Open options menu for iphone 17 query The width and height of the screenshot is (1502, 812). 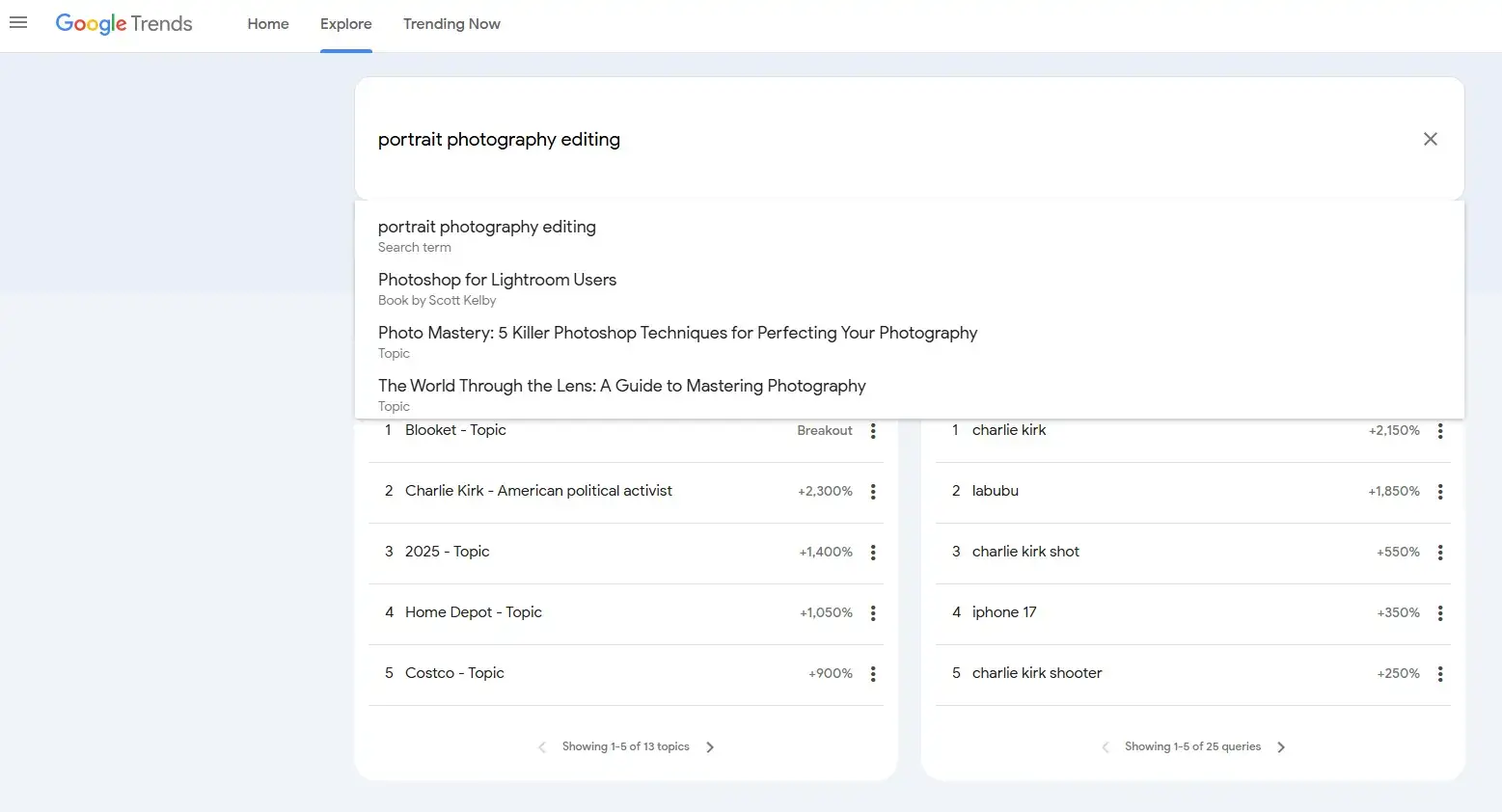pyautogui.click(x=1440, y=613)
